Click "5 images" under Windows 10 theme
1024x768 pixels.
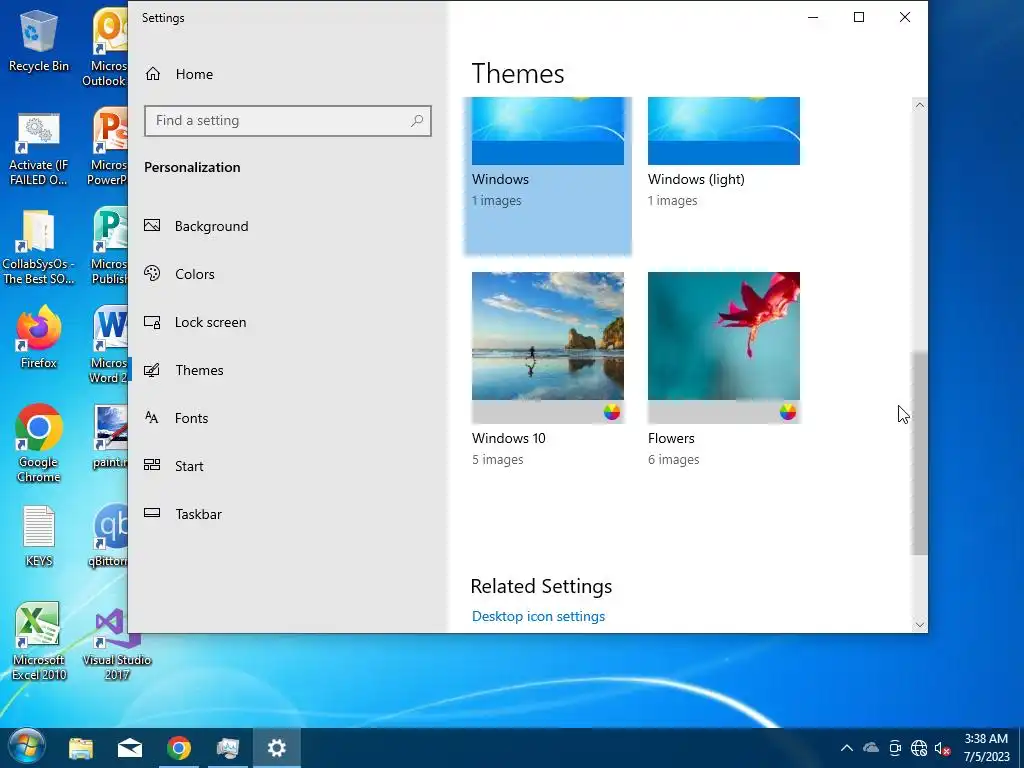pyautogui.click(x=498, y=460)
